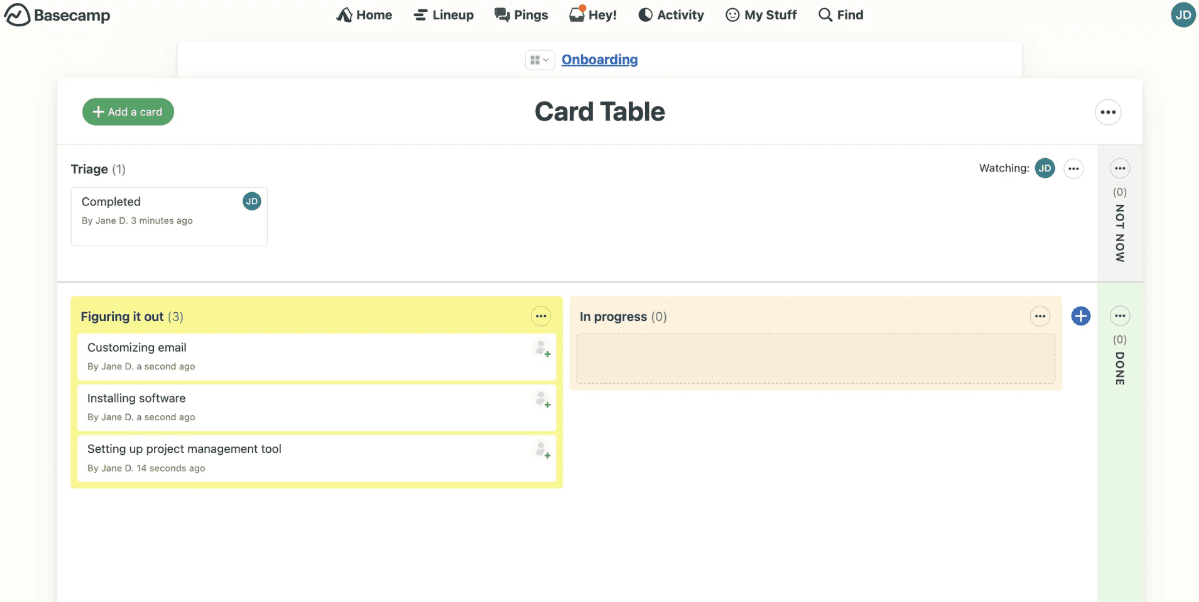Assign someone to Installing software card

pos(541,399)
